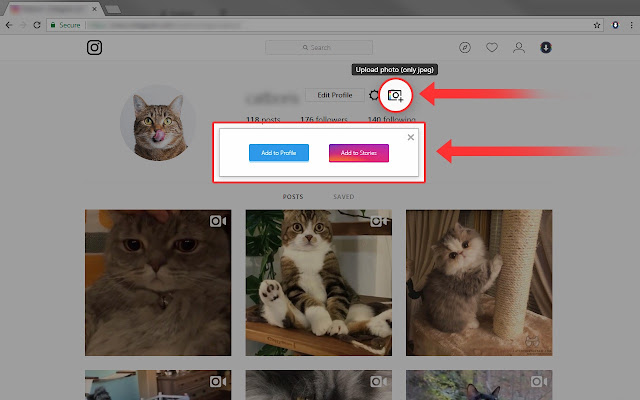Image resolution: width=640 pixels, height=400 pixels.
Task: Open the fluffy kitten scratching post photo
Action: click(479, 282)
